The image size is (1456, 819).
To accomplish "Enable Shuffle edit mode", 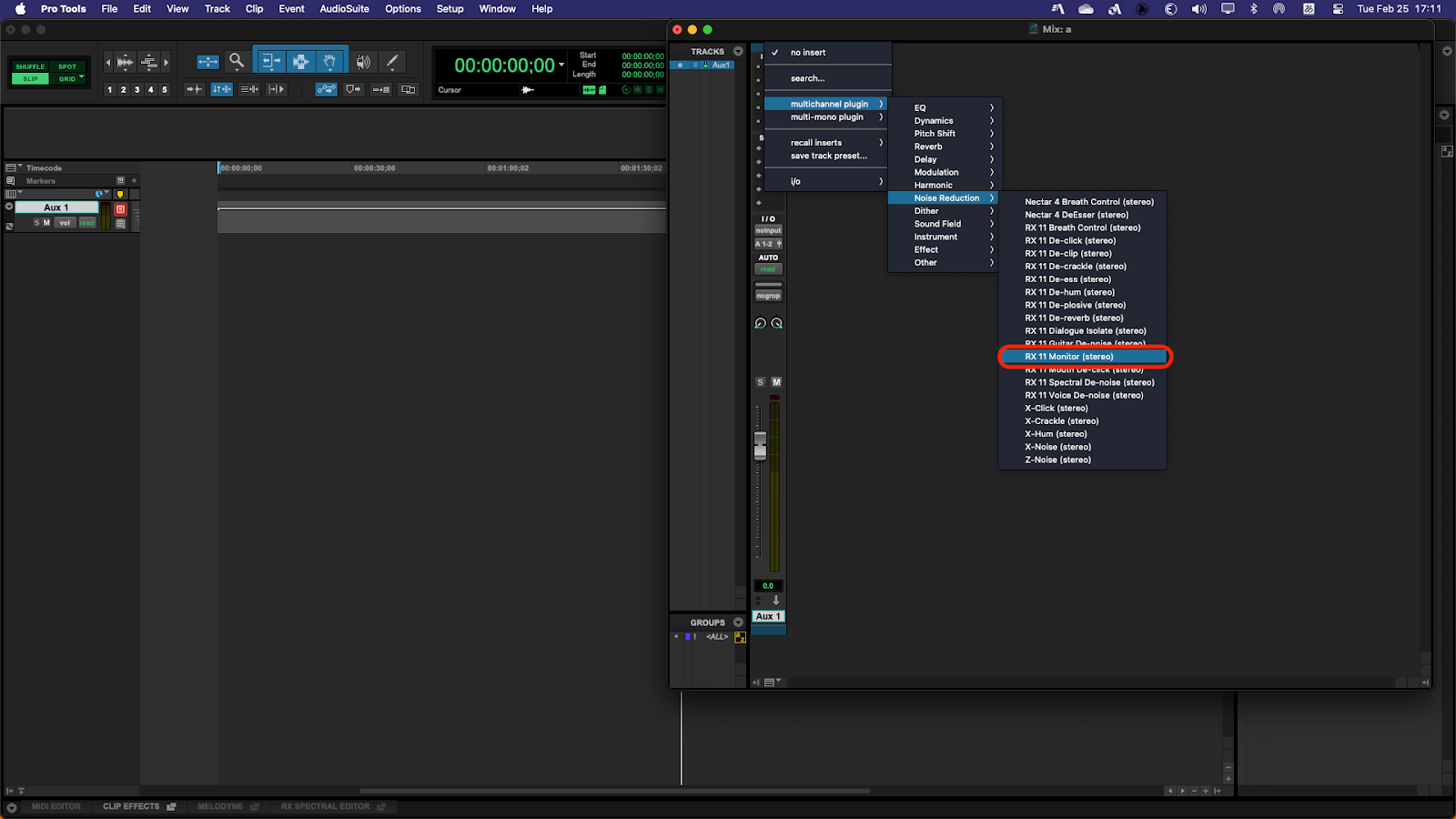I will [x=30, y=66].
